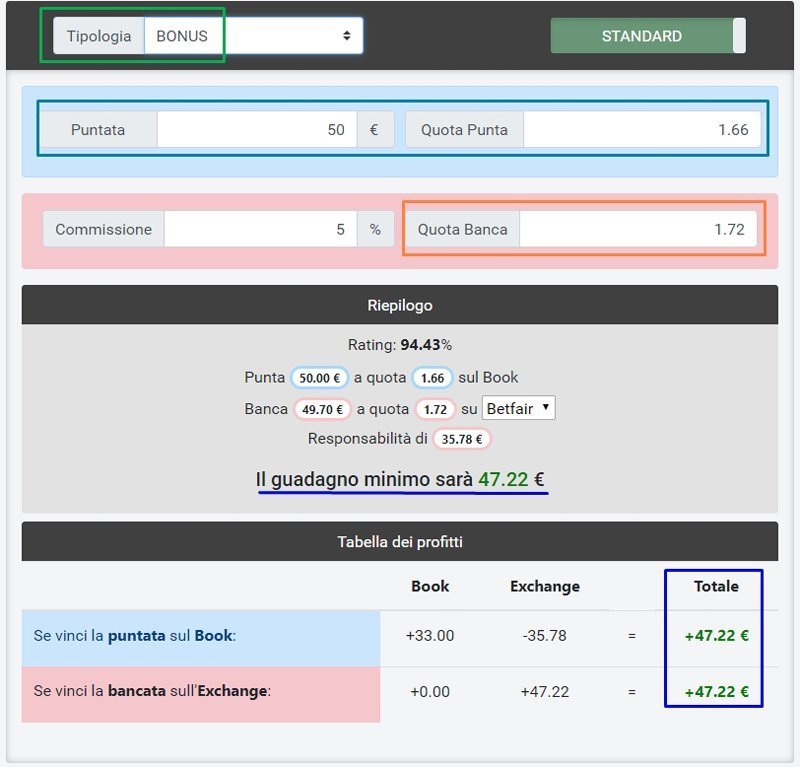
Task: Click the up/down arrows of the Tipologia select
Action: point(346,36)
